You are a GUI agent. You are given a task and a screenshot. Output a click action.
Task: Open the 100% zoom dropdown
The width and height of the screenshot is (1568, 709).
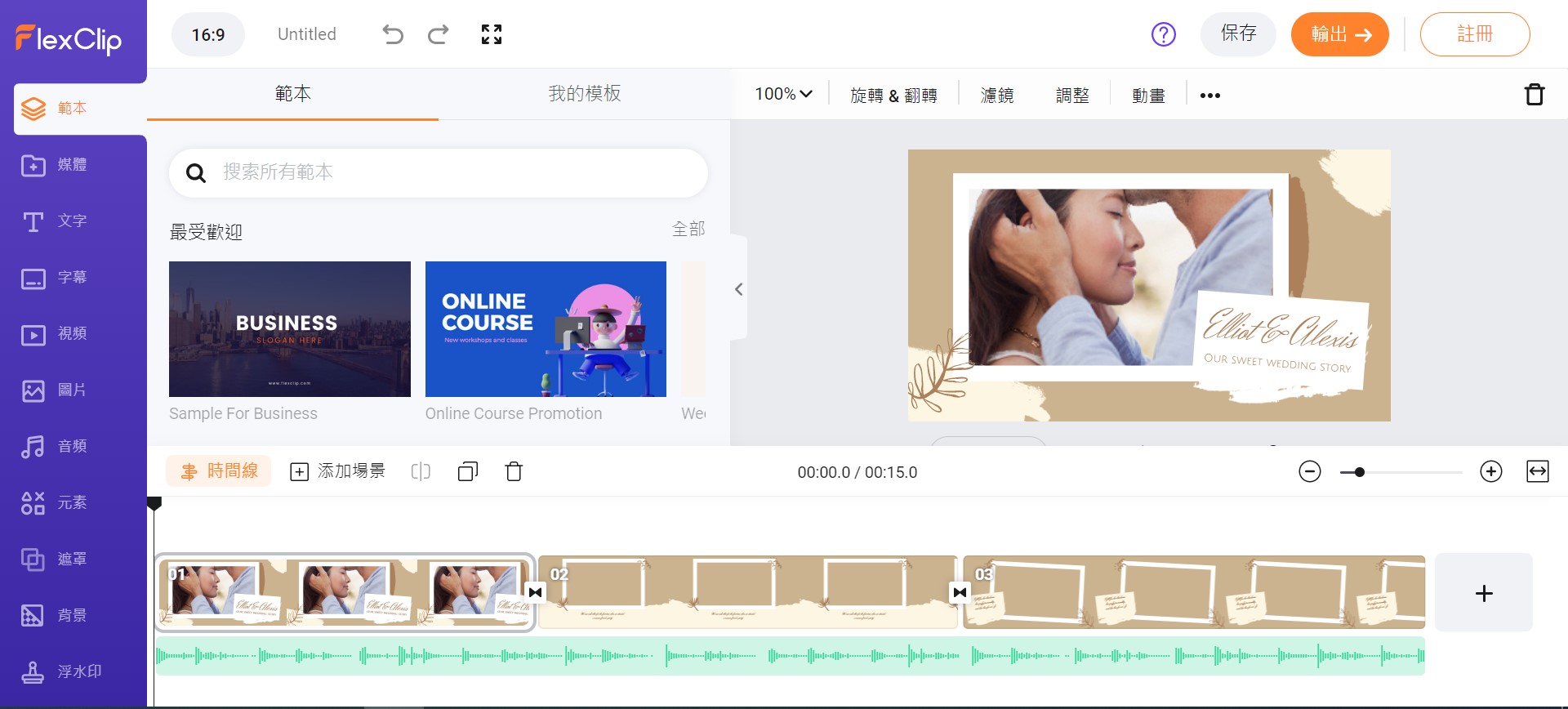click(783, 94)
